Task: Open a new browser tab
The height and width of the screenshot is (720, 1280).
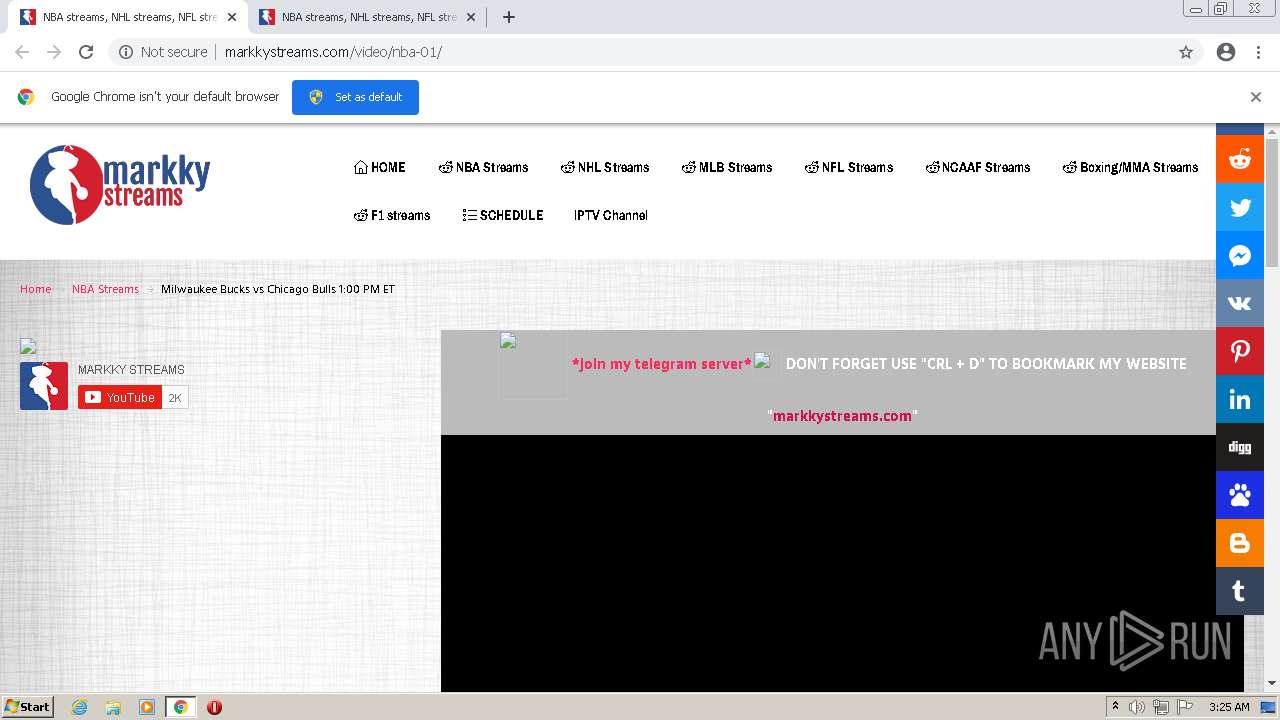Action: pos(509,17)
